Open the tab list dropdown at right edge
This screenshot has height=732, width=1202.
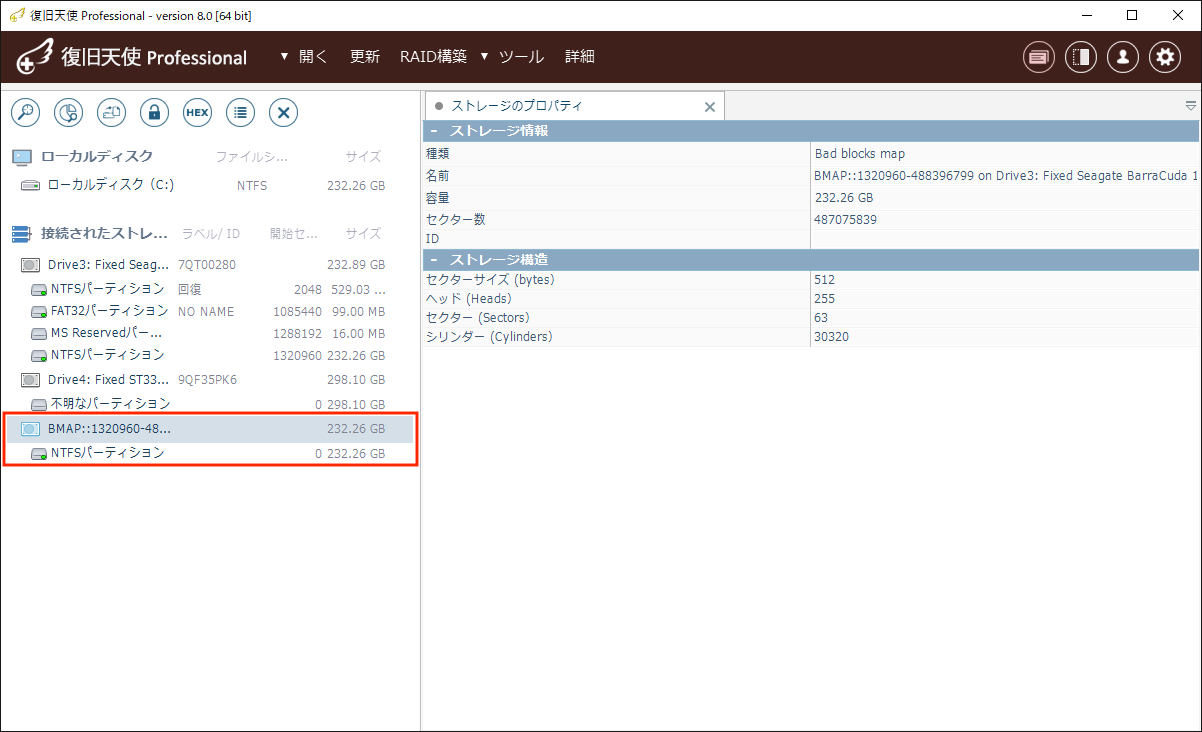click(1191, 106)
